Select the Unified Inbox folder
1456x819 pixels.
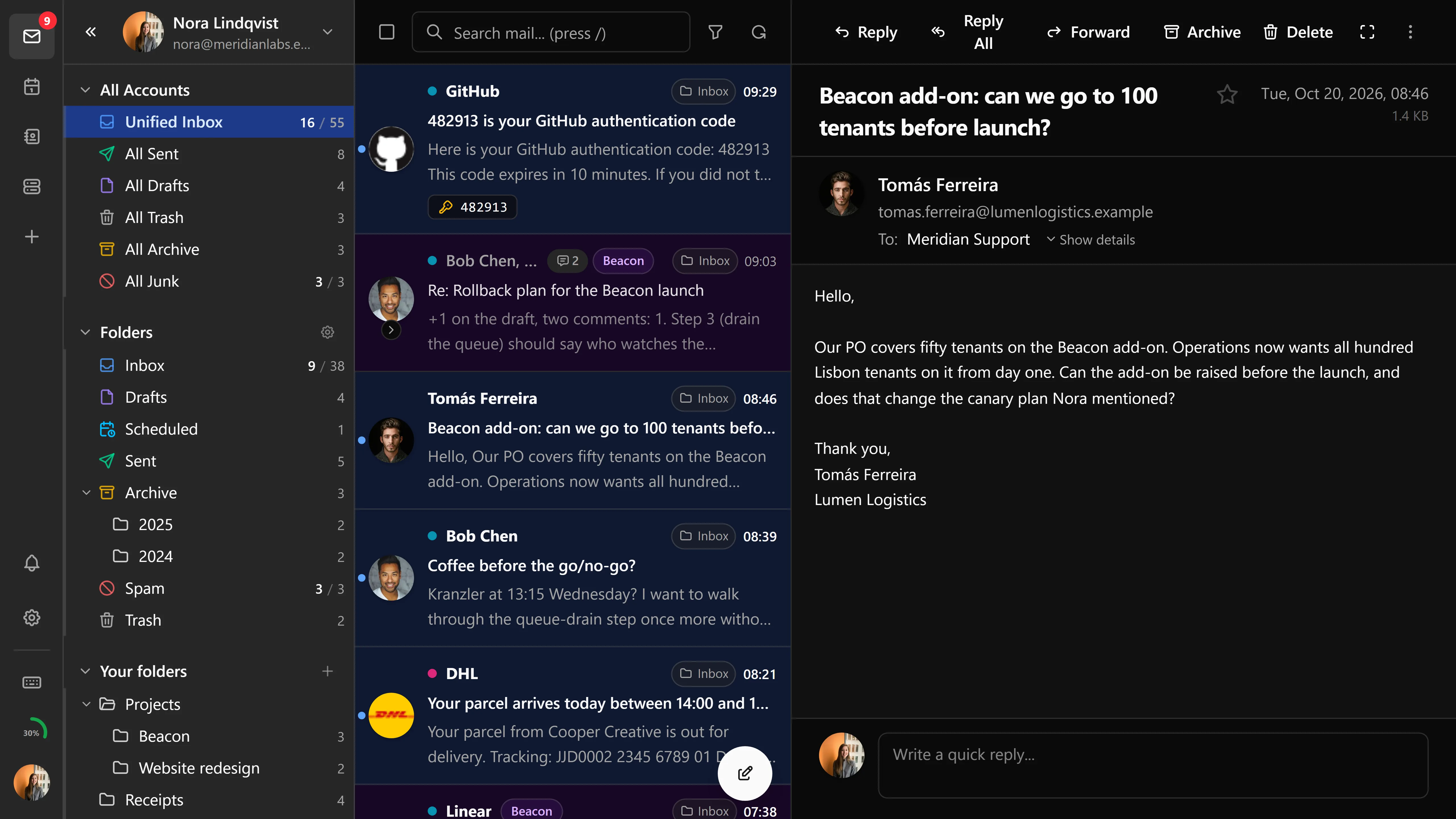pos(209,122)
